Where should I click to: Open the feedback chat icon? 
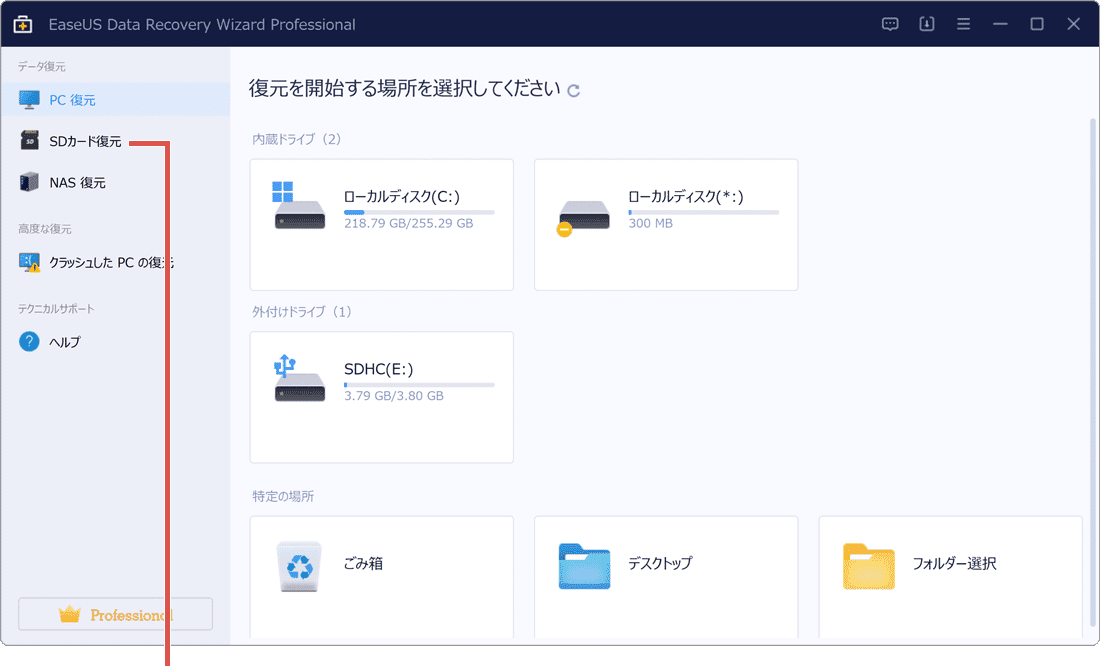pyautogui.click(x=889, y=23)
